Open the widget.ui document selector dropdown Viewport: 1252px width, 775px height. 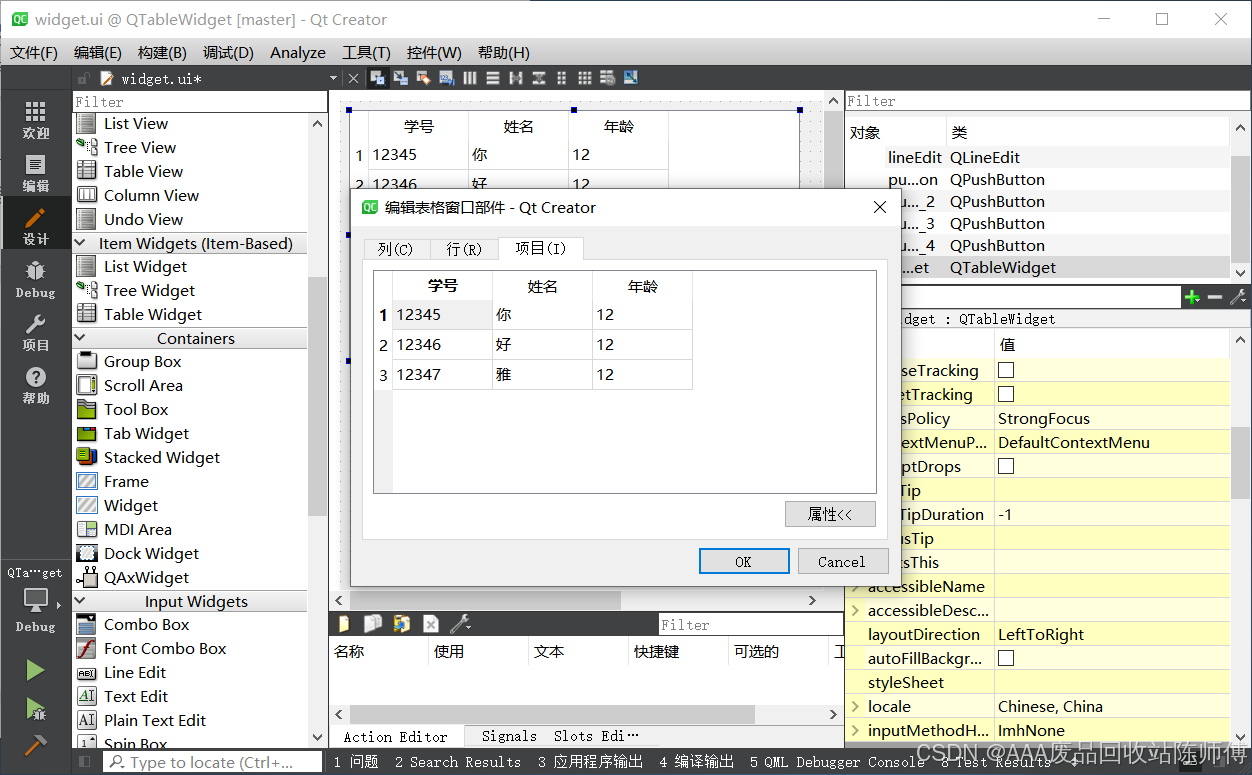[333, 78]
